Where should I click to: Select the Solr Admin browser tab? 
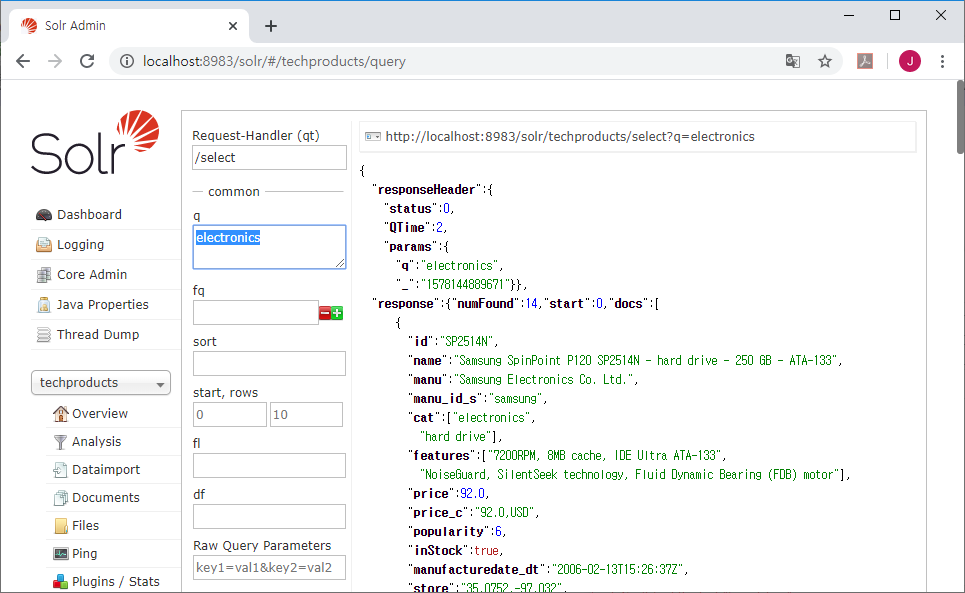click(x=129, y=26)
